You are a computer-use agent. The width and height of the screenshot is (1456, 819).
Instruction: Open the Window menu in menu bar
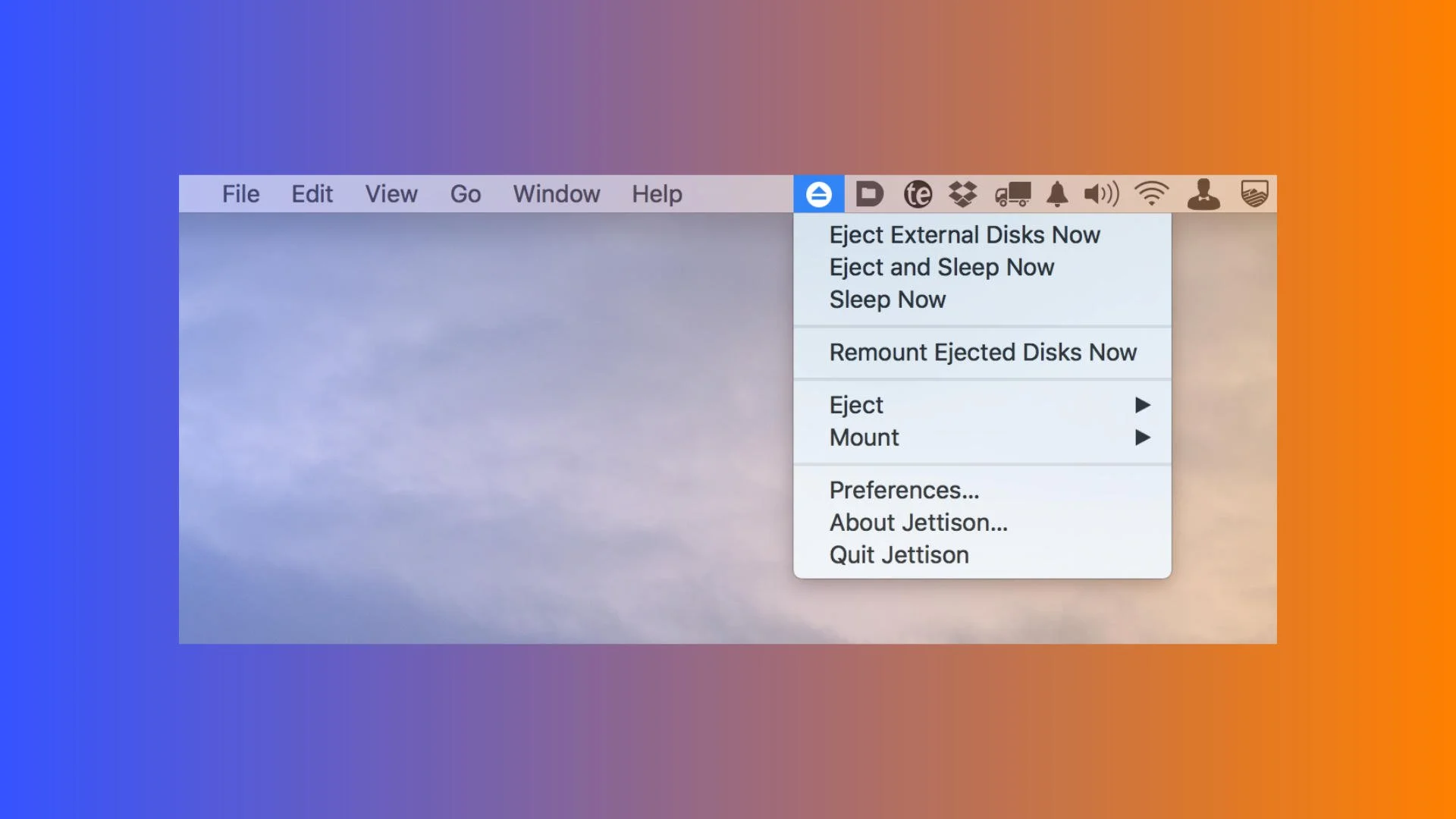(556, 194)
